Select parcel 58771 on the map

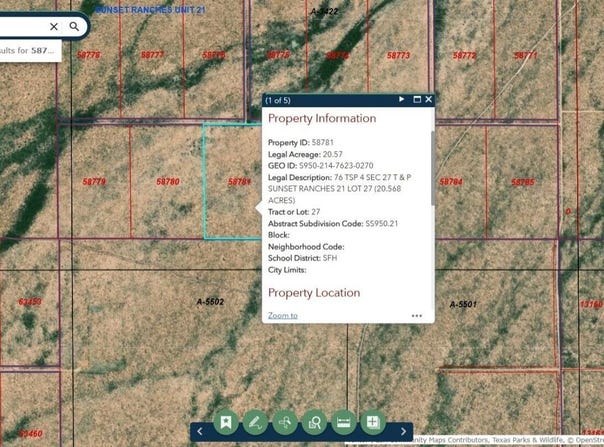tap(526, 55)
